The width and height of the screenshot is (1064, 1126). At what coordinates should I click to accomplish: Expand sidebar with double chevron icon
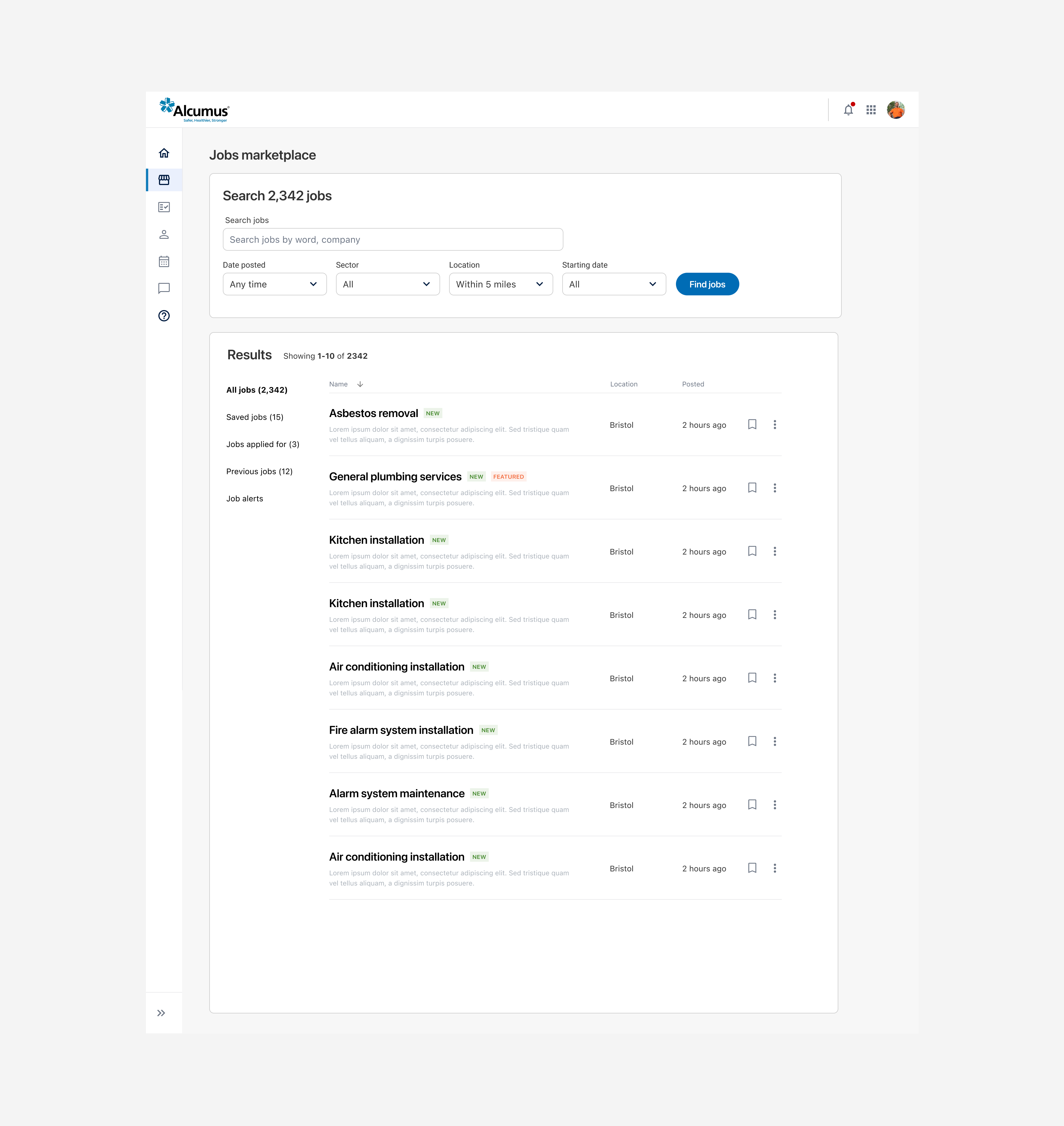tap(161, 1013)
